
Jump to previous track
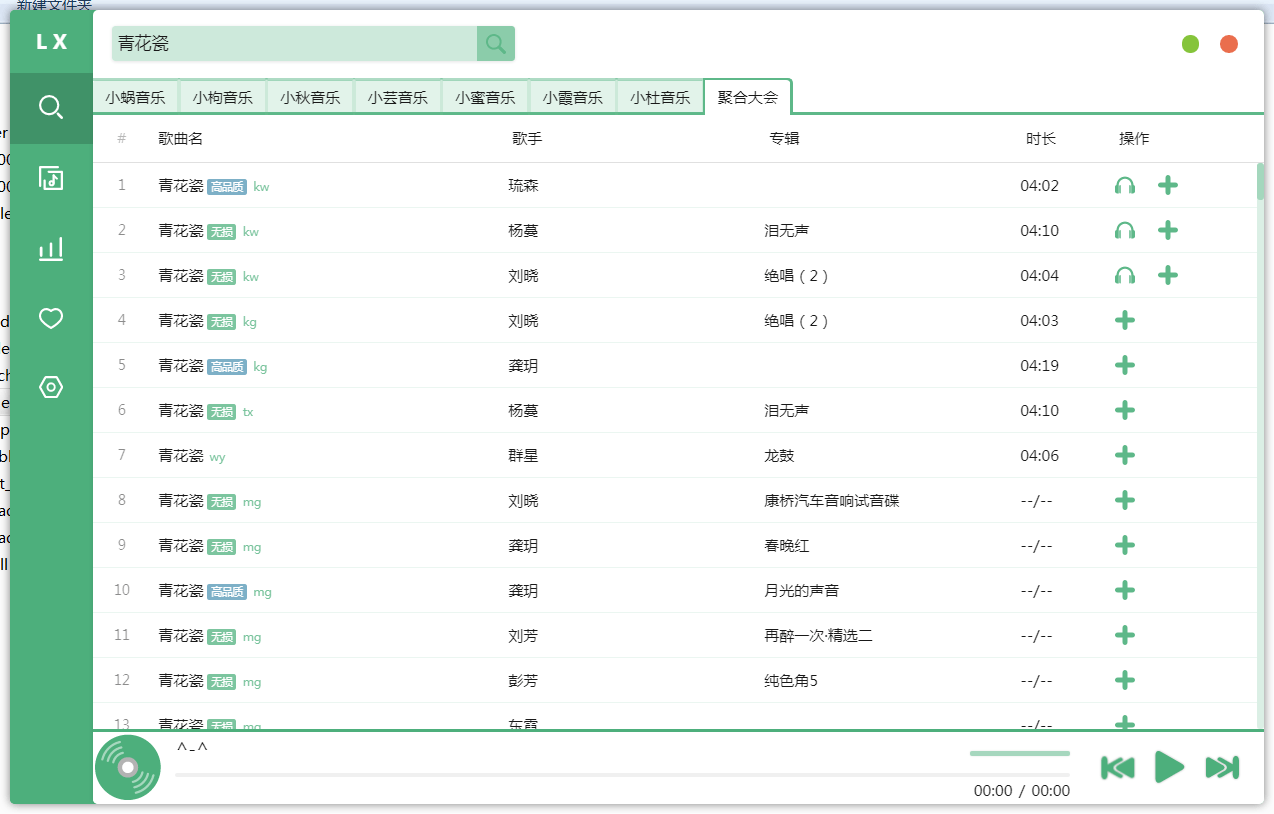pos(1117,767)
